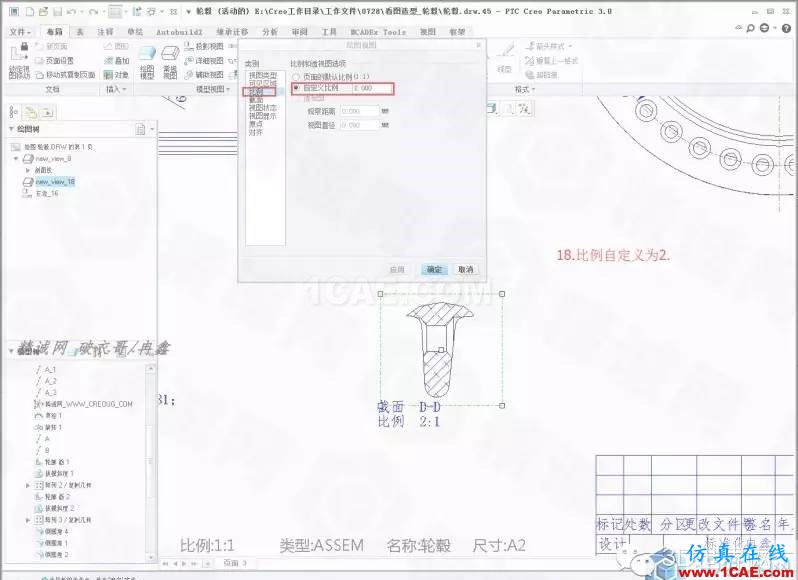The height and width of the screenshot is (580, 798).
Task: Click 对象 (Object) tool in Insert group
Action: pyautogui.click(x=117, y=75)
